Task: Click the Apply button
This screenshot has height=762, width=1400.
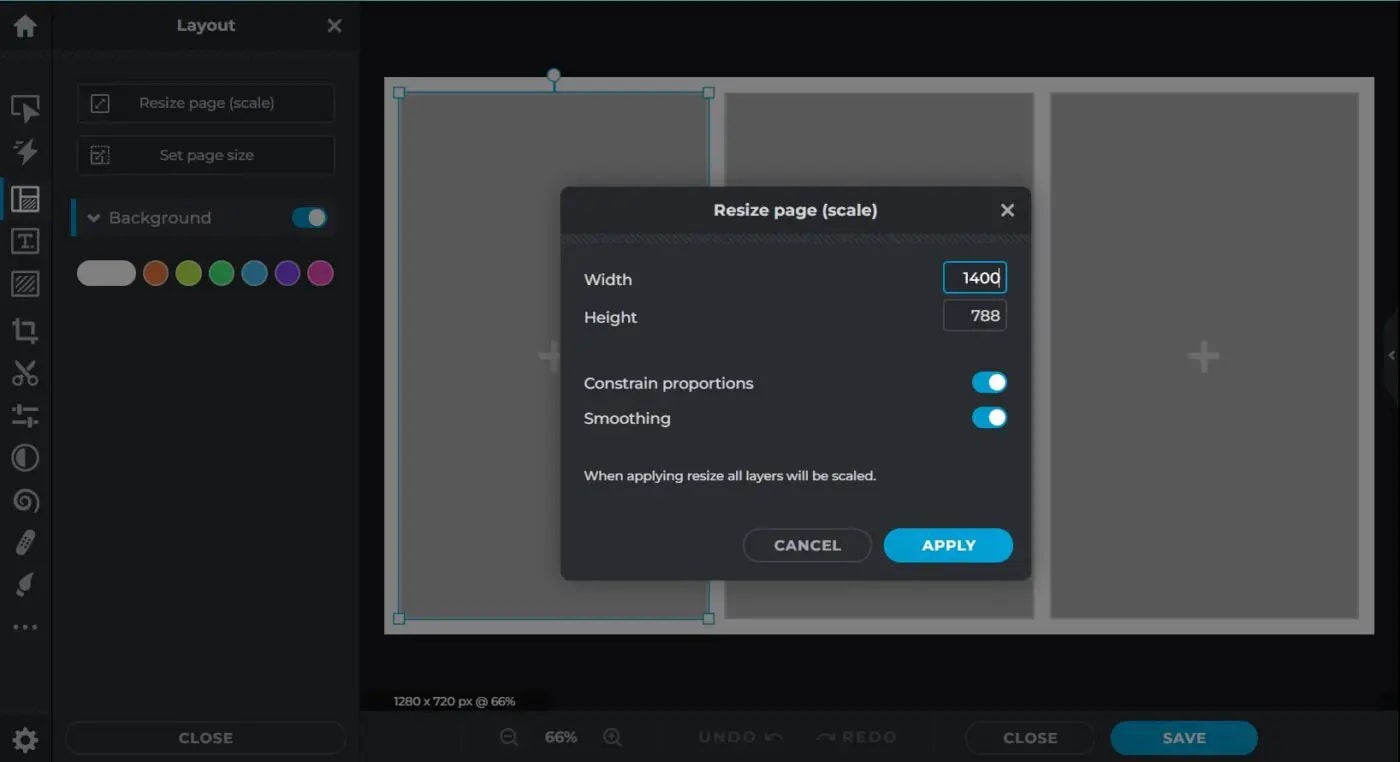Action: pos(948,545)
